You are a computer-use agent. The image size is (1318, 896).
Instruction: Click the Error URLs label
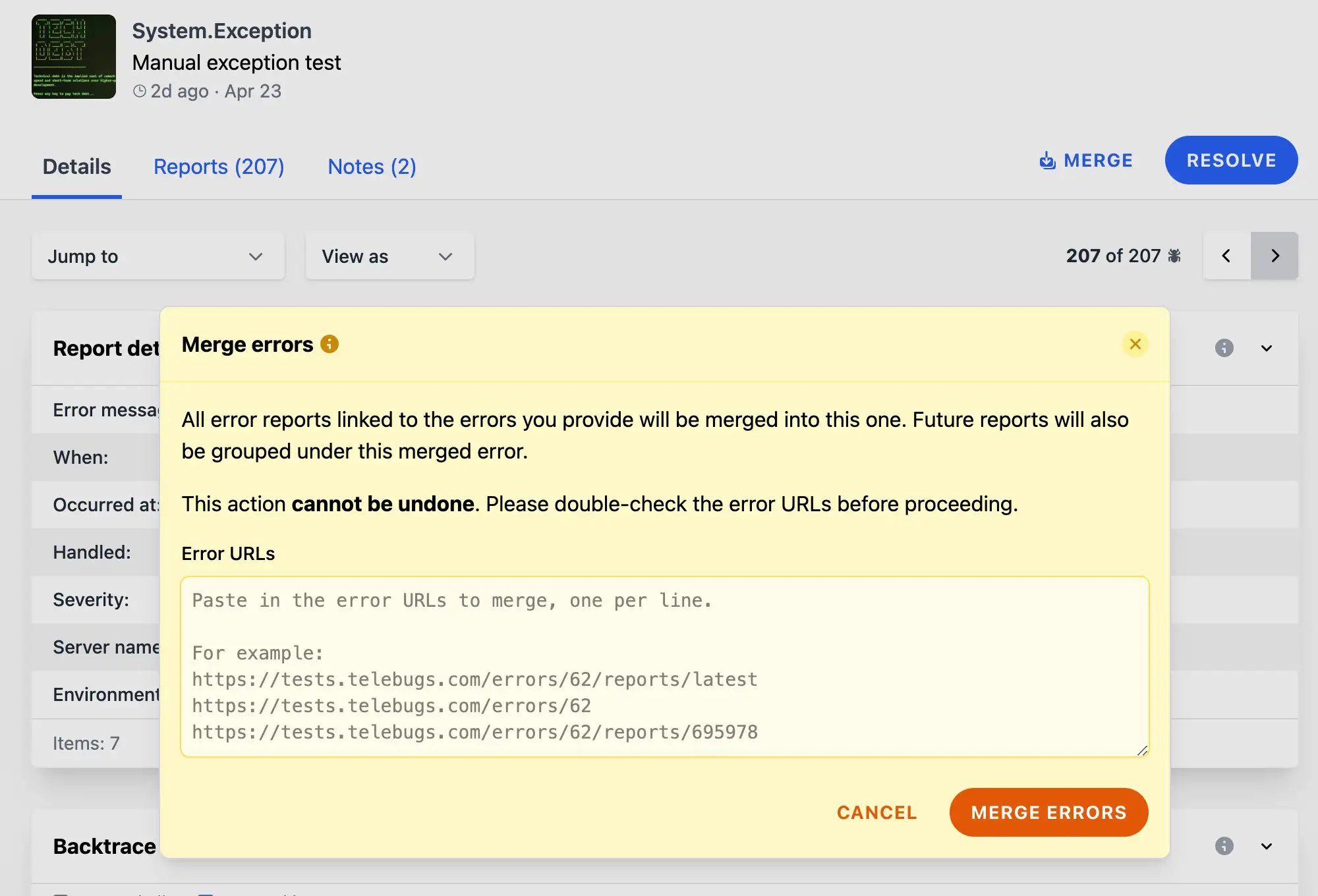[228, 553]
